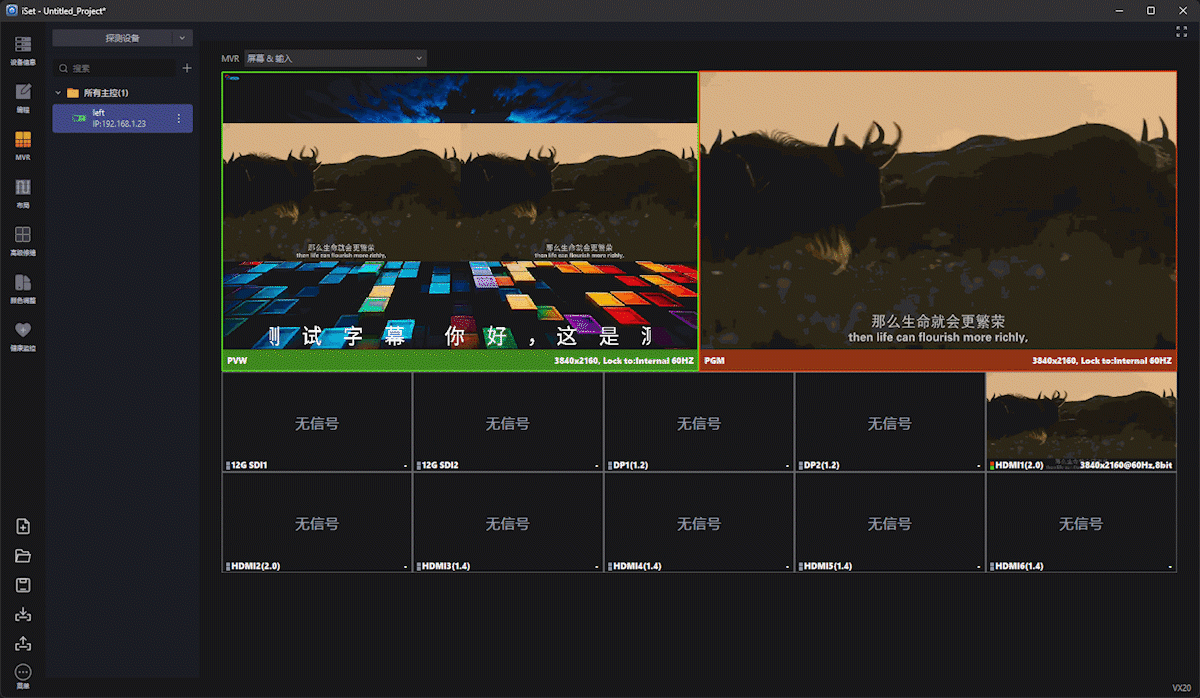Select the orange MVR sidebar icon

tap(22, 144)
